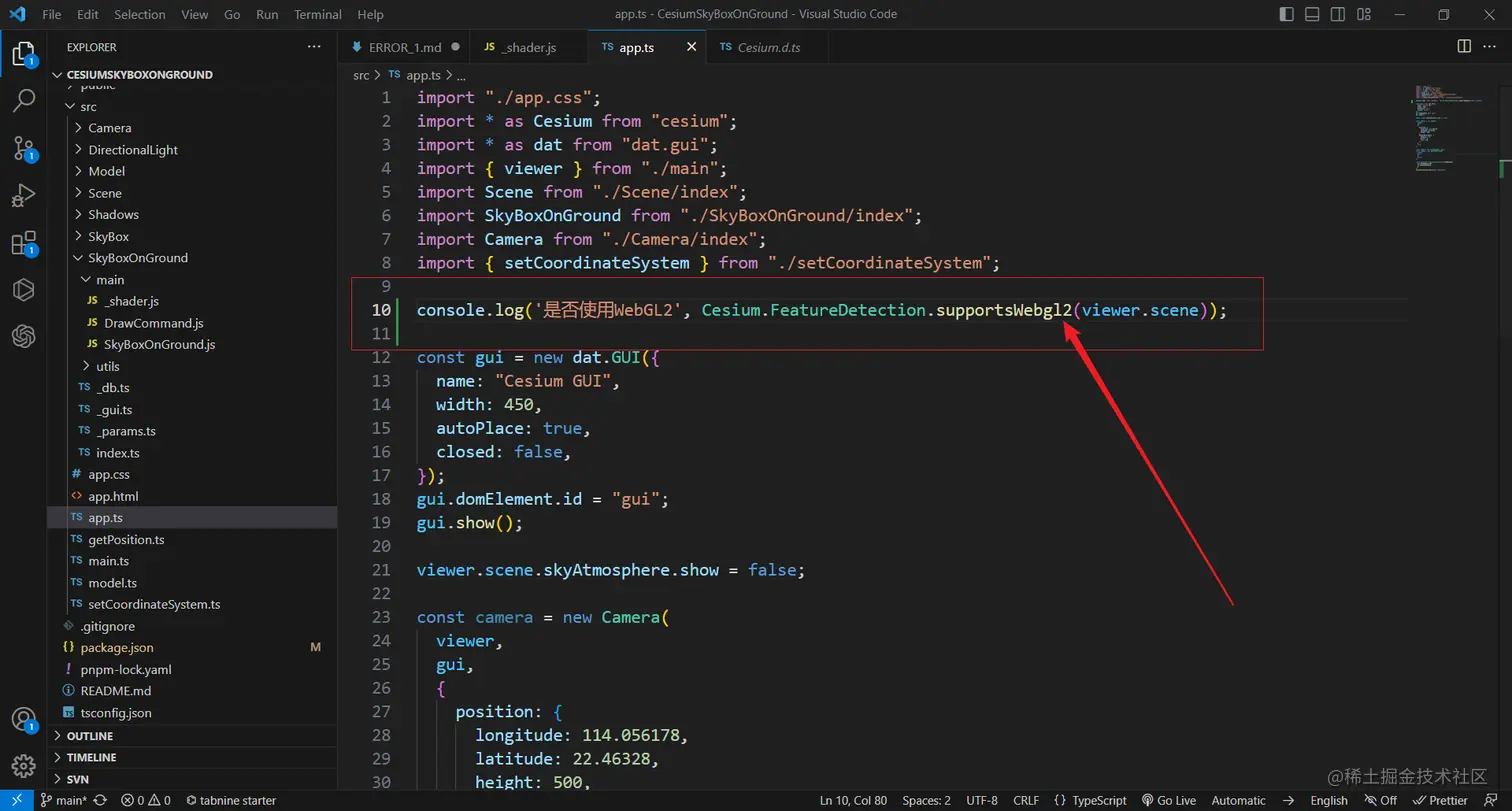Image resolution: width=1512 pixels, height=811 pixels.
Task: Toggle the Off status bar item
Action: pyautogui.click(x=1381, y=800)
